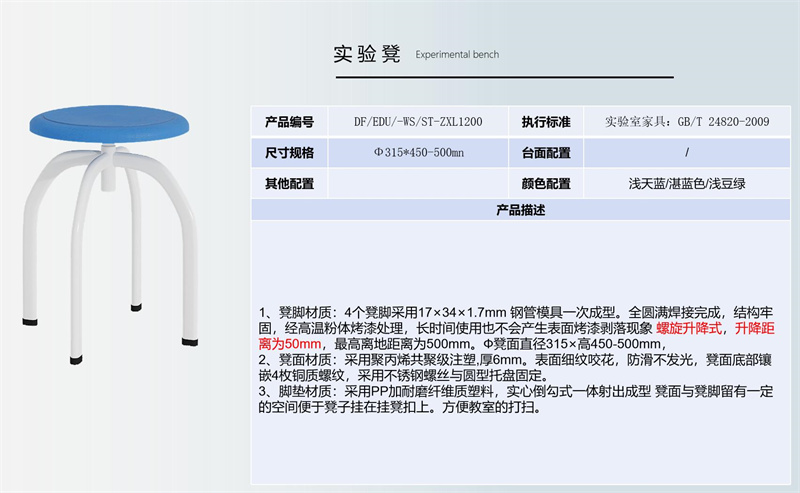800x493 pixels.
Task: Click the line 的空间便于凳子挂在挂凳扣上
Action: tap(400, 407)
